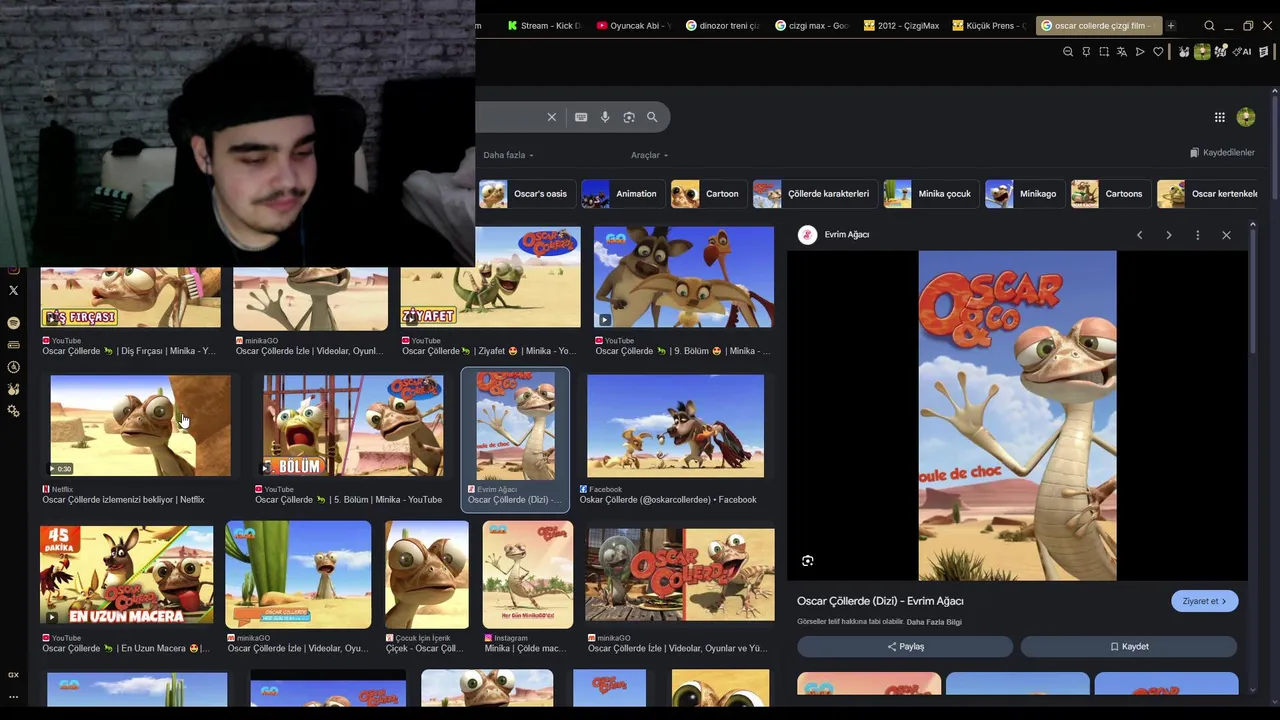Bookmark page with the heart icon

[1158, 52]
